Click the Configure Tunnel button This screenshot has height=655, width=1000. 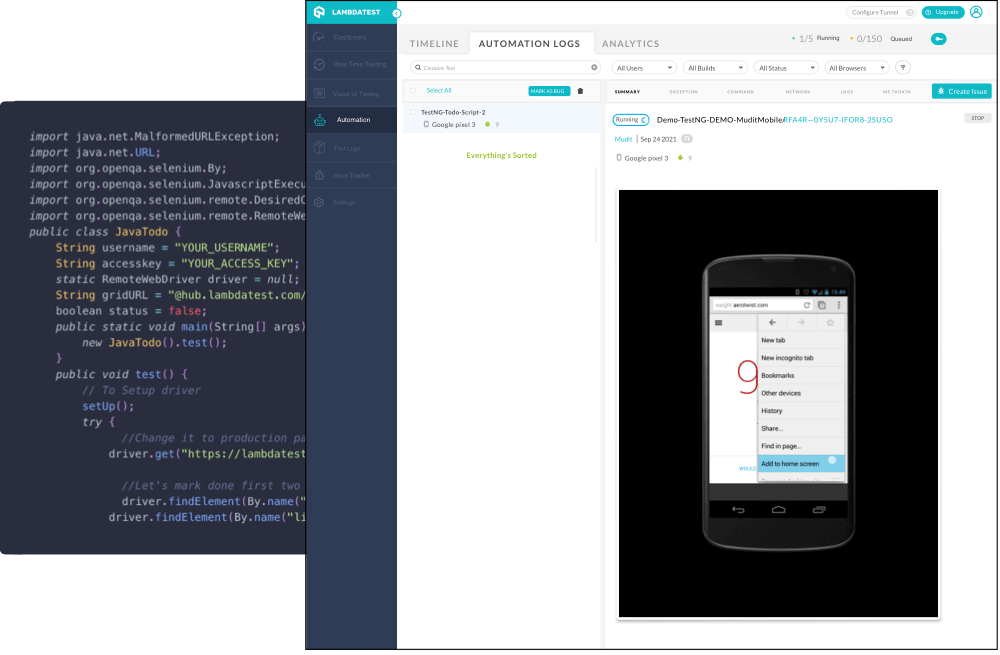pyautogui.click(x=881, y=12)
